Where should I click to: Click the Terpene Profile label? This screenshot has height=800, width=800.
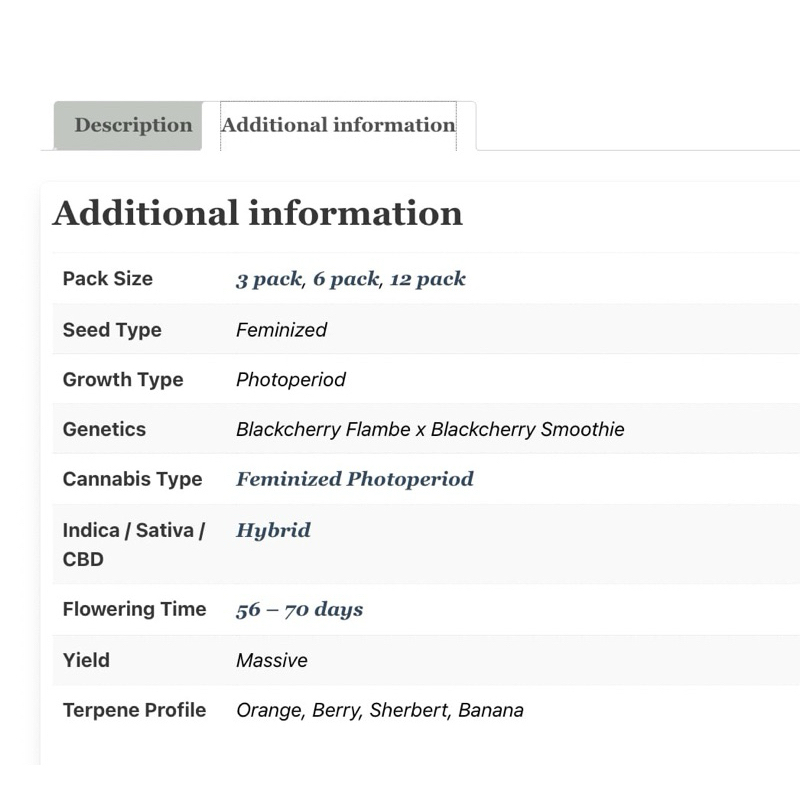pyautogui.click(x=134, y=710)
